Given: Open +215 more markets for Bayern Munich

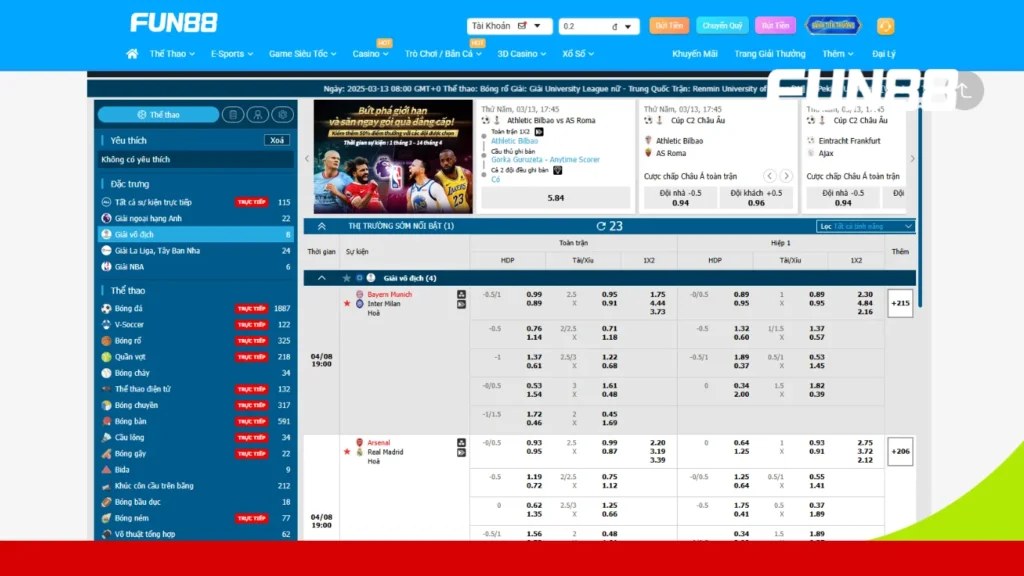Looking at the screenshot, I should (900, 303).
